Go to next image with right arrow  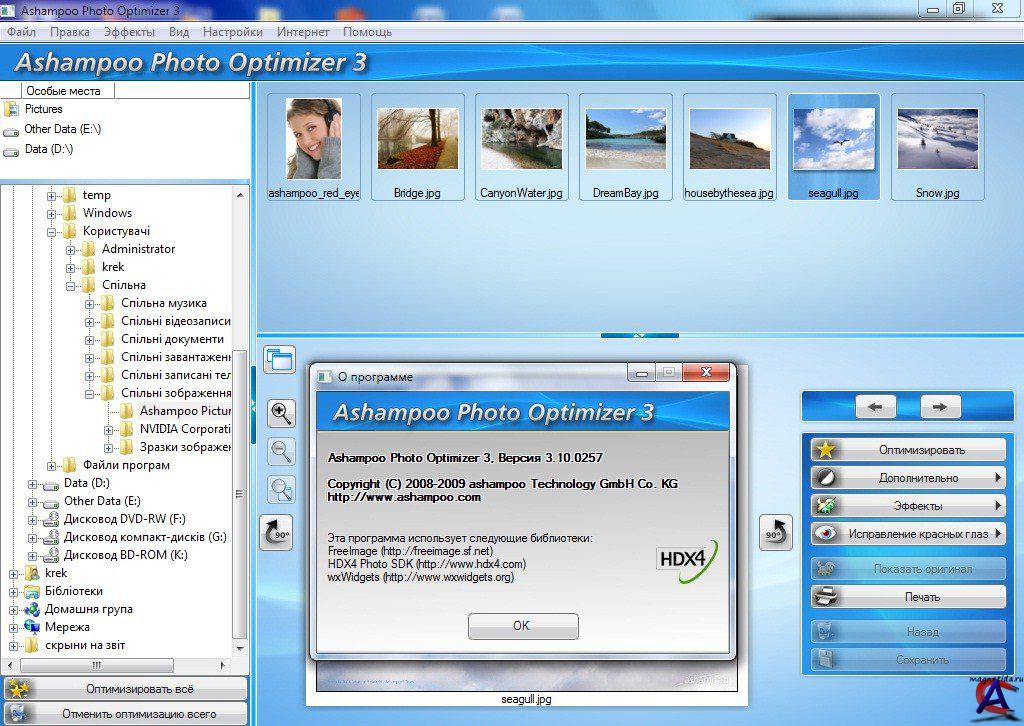tap(940, 406)
